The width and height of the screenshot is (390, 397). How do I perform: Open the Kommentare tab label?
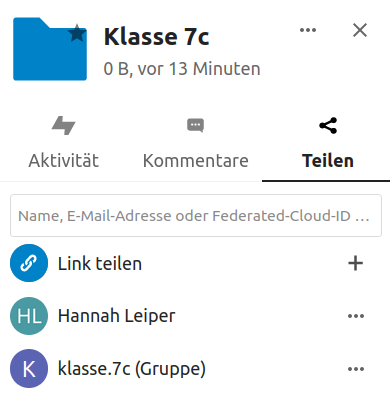[196, 161]
